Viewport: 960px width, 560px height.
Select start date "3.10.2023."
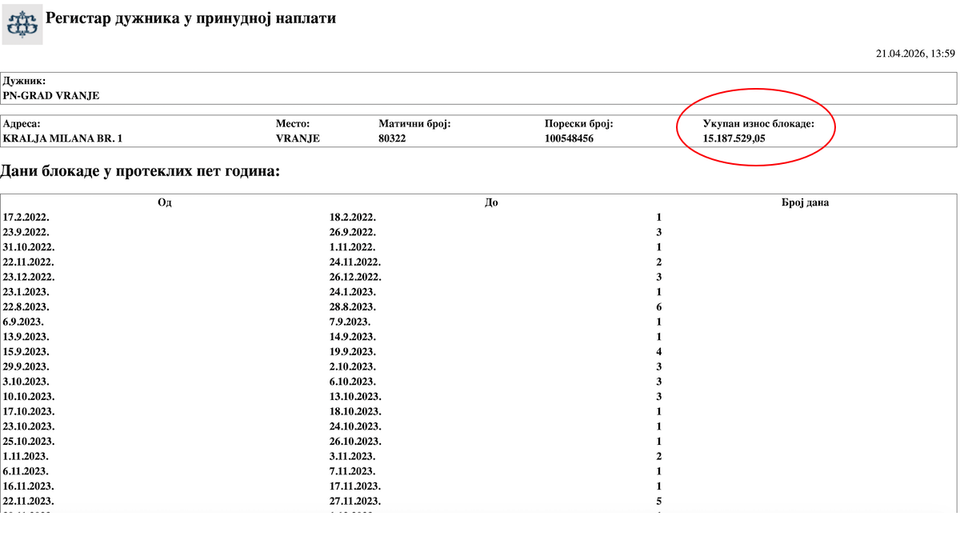pos(26,382)
